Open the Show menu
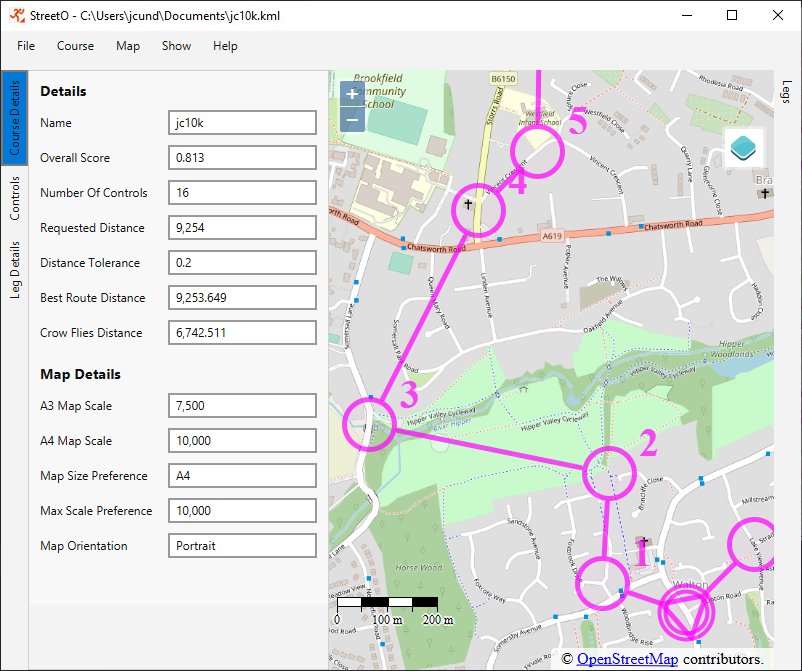Image resolution: width=802 pixels, height=671 pixels. tap(176, 46)
